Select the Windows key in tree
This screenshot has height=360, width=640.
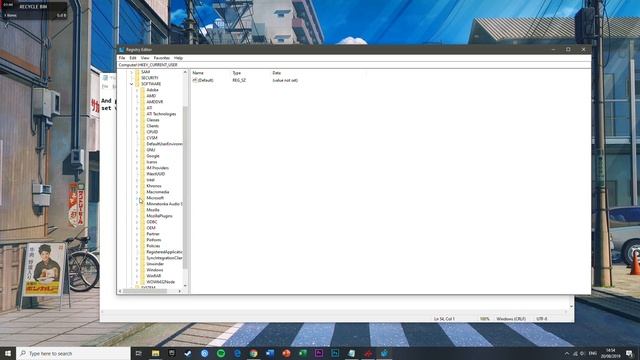click(155, 270)
